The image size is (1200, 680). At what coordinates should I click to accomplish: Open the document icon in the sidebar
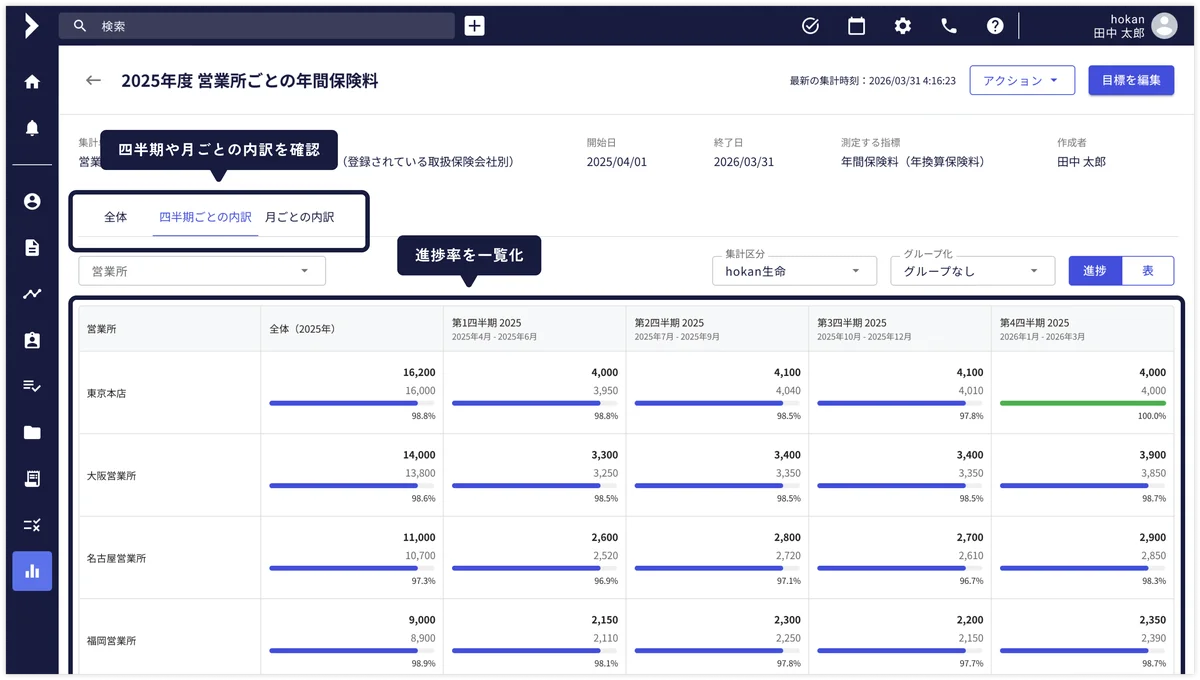pos(31,247)
